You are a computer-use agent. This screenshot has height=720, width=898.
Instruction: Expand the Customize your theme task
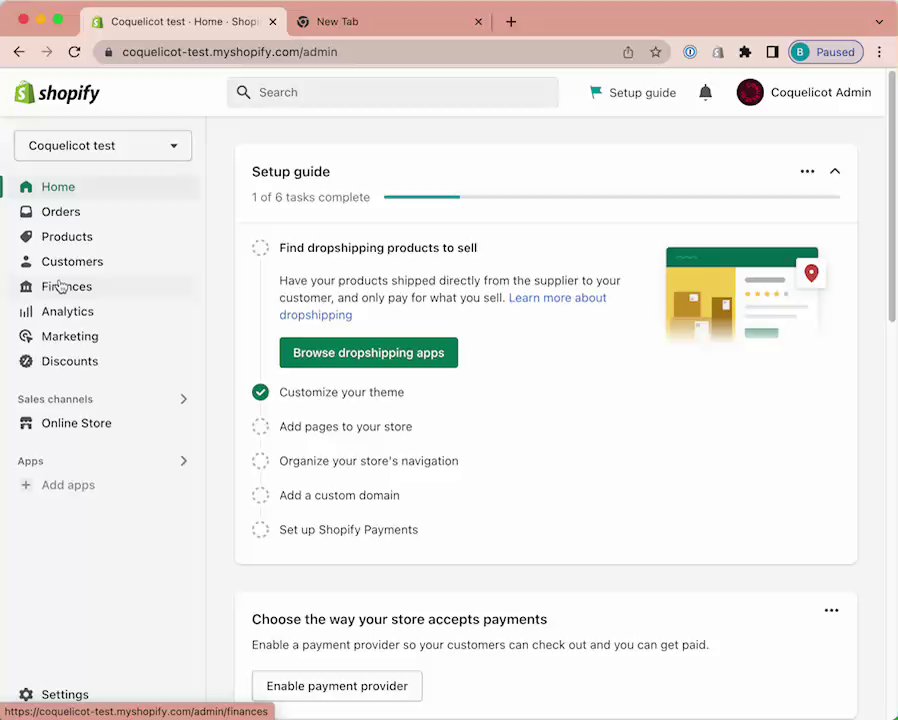(342, 392)
